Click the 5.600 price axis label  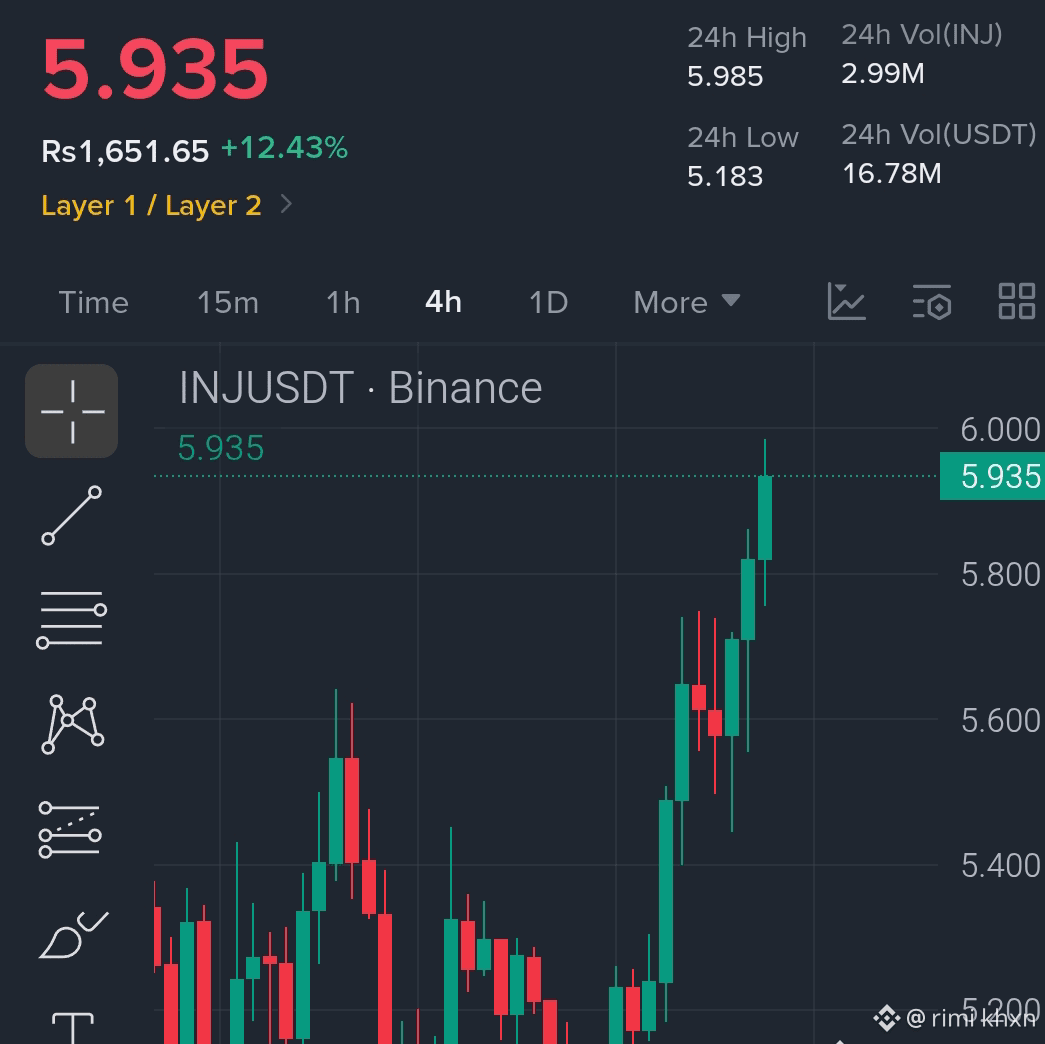(x=1000, y=720)
